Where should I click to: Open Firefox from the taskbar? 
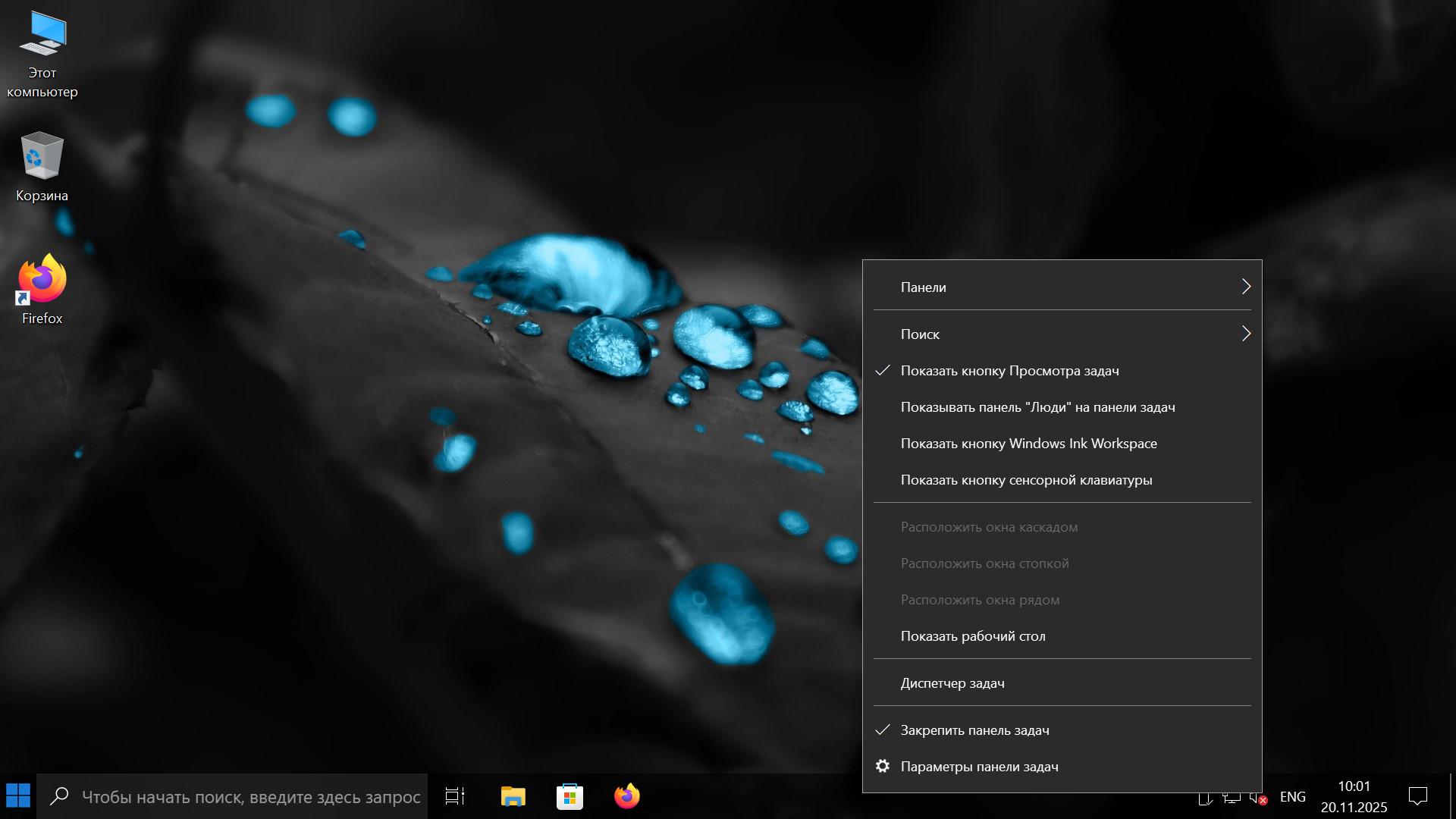(626, 796)
